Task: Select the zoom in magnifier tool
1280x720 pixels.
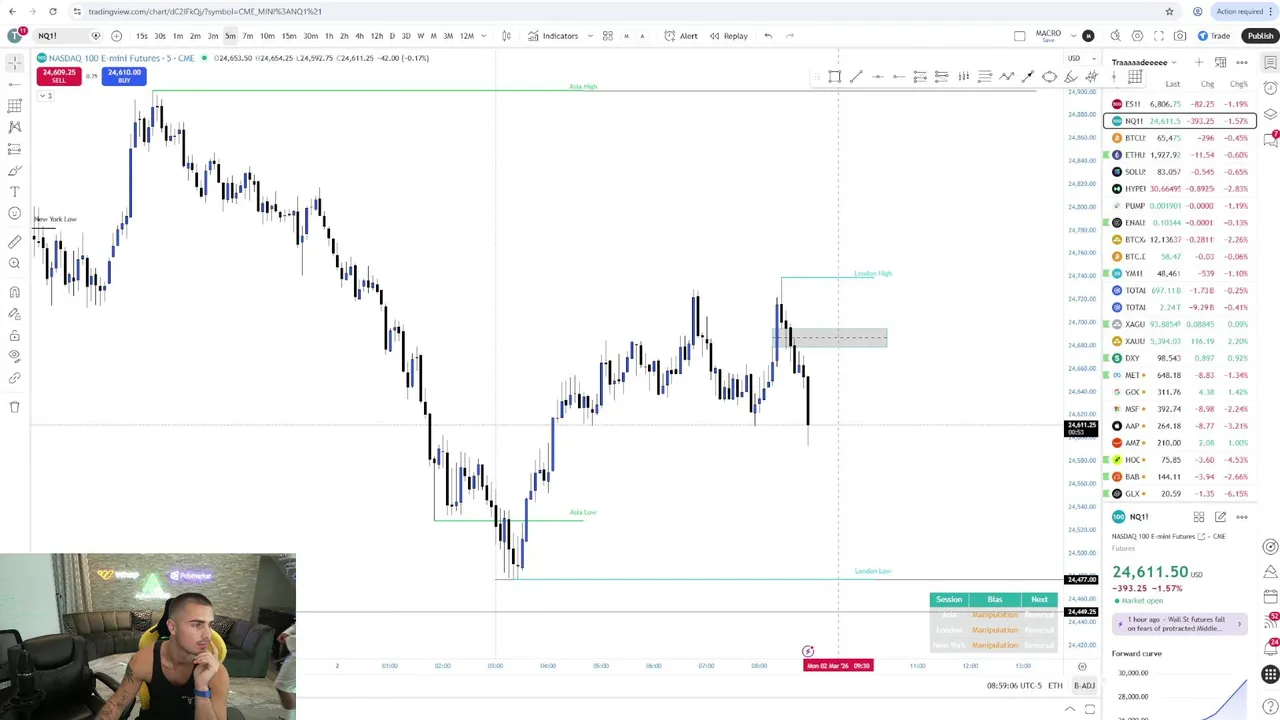Action: click(x=15, y=264)
